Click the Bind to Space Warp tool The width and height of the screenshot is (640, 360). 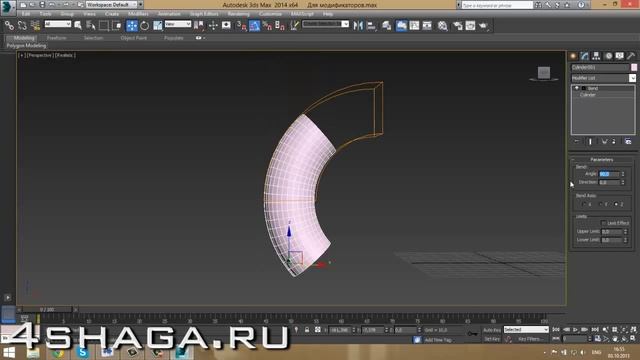click(x=36, y=26)
